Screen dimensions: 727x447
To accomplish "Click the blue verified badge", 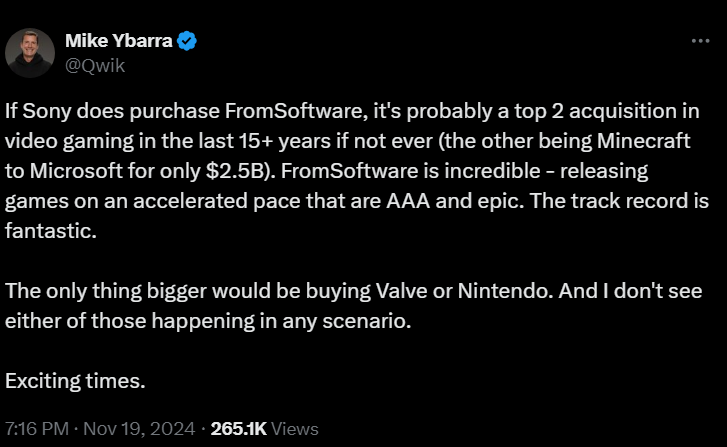I will (x=187, y=41).
